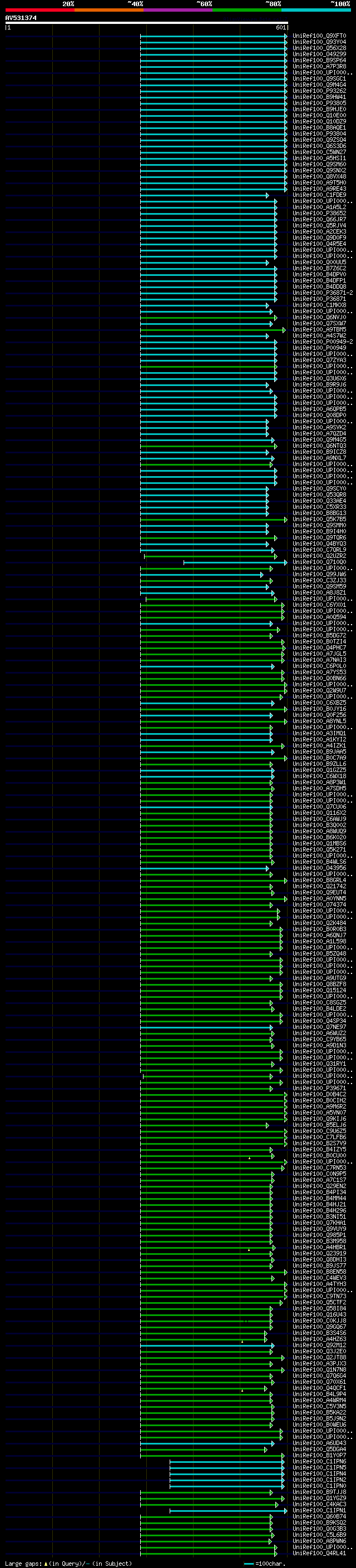The height and width of the screenshot is (1568, 356).
Task: Select hit label UniRef100_Q0G3B3
Action: click(x=319, y=1529)
